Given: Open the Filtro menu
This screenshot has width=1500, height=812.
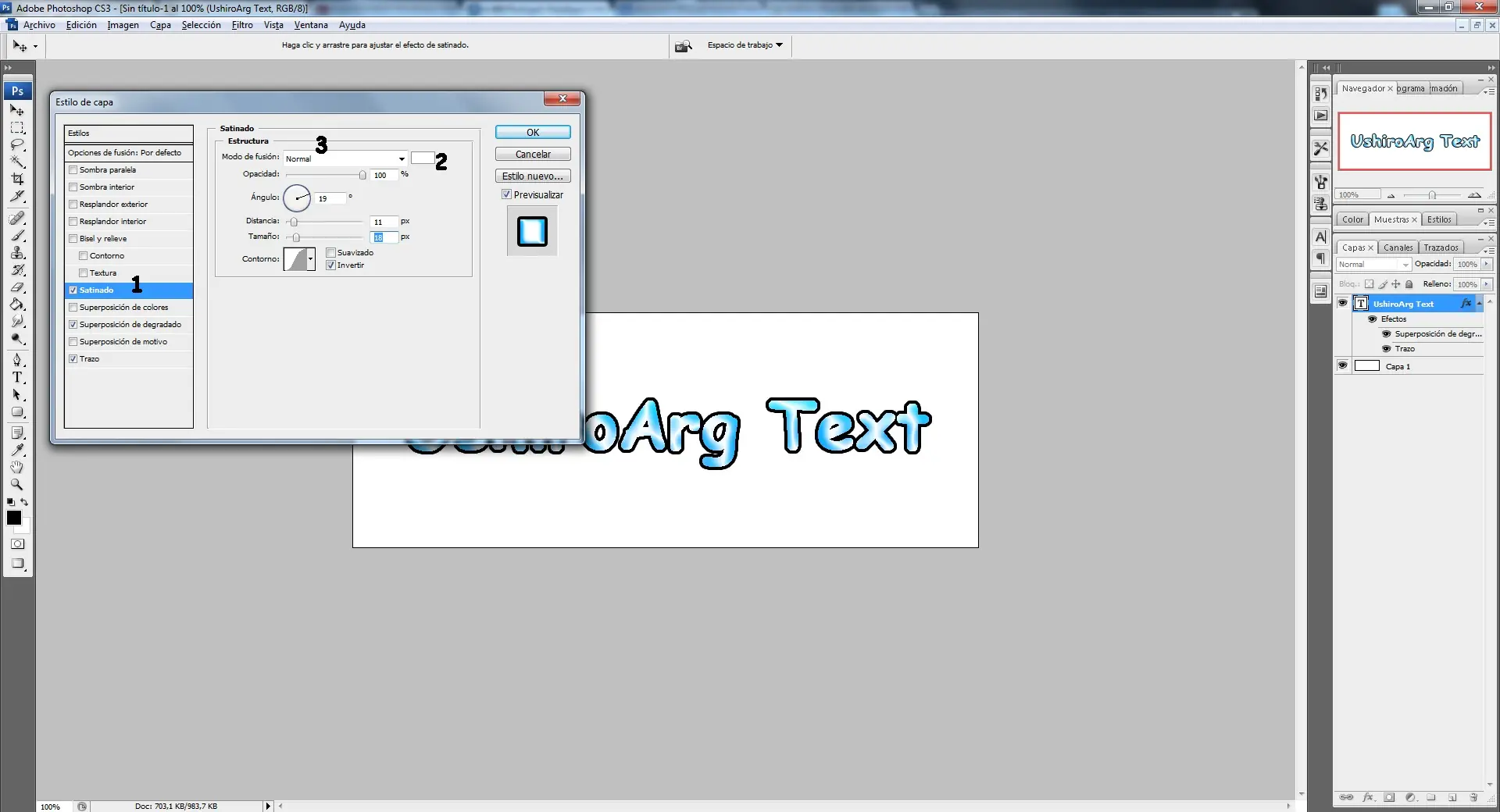Looking at the screenshot, I should [242, 25].
